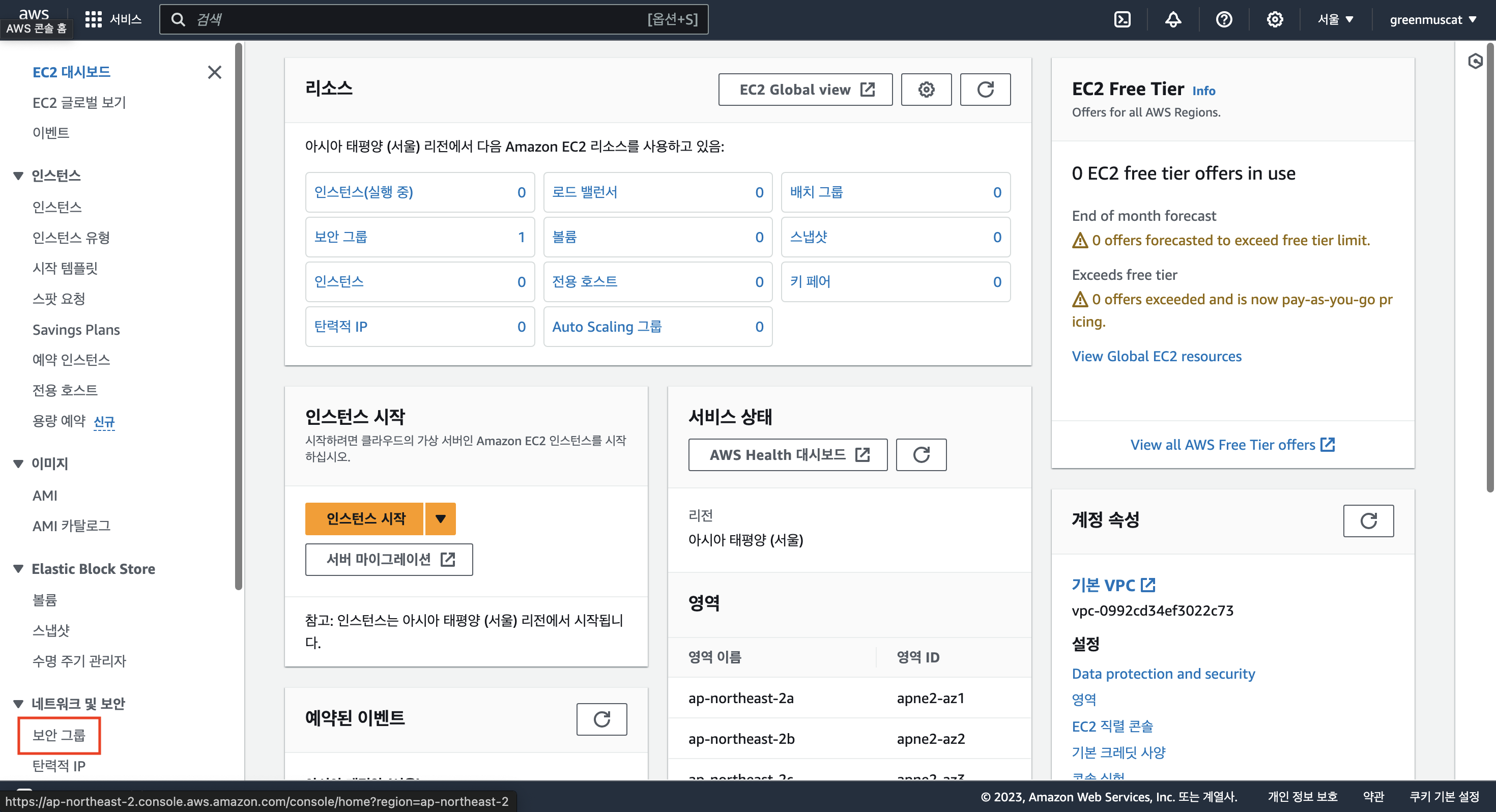This screenshot has height=812, width=1496.
Task: Open 인스턴스 유형 in sidebar
Action: [71, 238]
